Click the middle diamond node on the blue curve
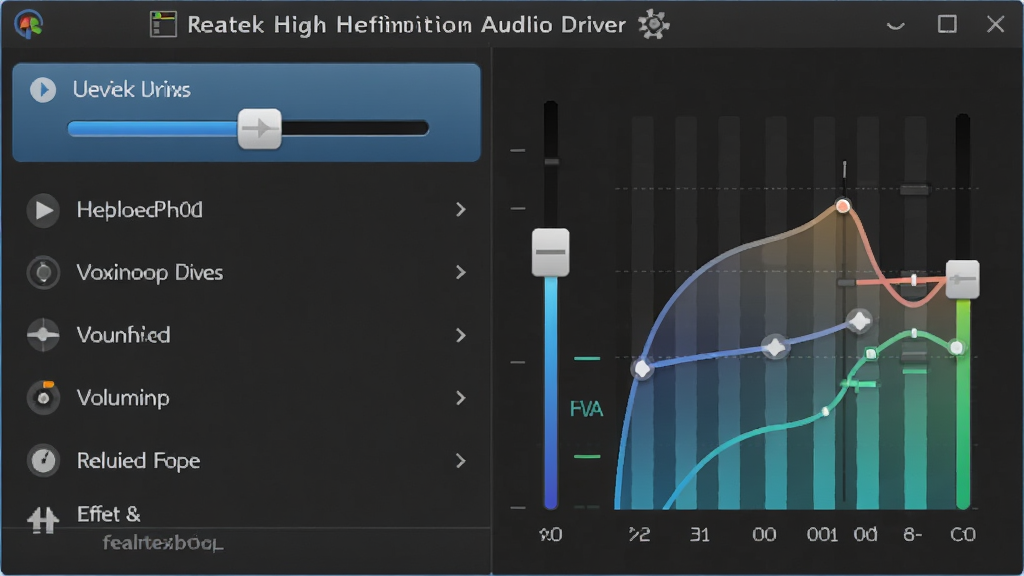Viewport: 1024px width, 576px height. pyautogui.click(x=775, y=347)
